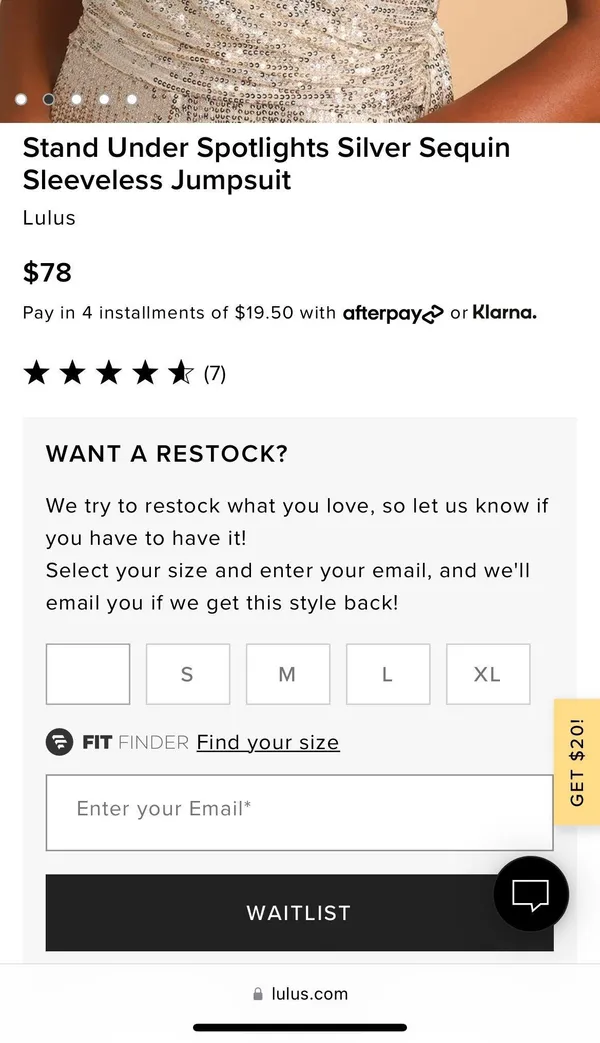Screen dimensions: 600x1043
Task: Open the Find your size link
Action: pyautogui.click(x=268, y=742)
